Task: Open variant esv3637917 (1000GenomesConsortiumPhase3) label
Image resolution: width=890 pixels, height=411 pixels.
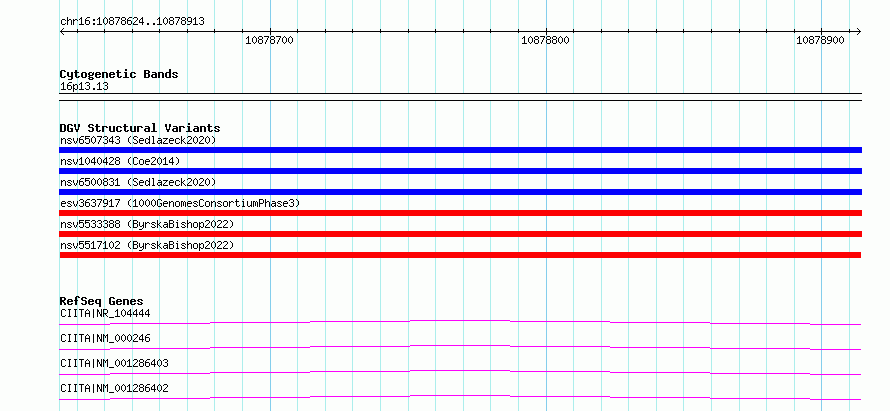Action: 180,203
